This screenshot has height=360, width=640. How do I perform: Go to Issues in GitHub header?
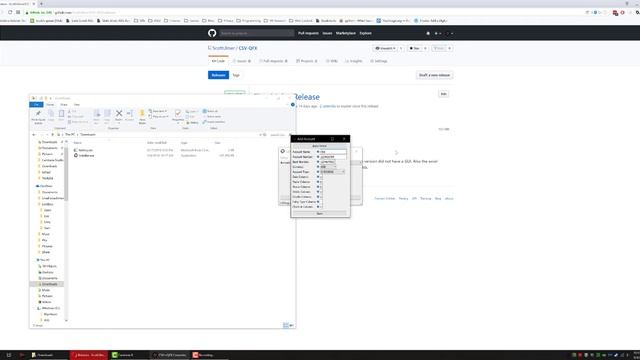pos(327,33)
